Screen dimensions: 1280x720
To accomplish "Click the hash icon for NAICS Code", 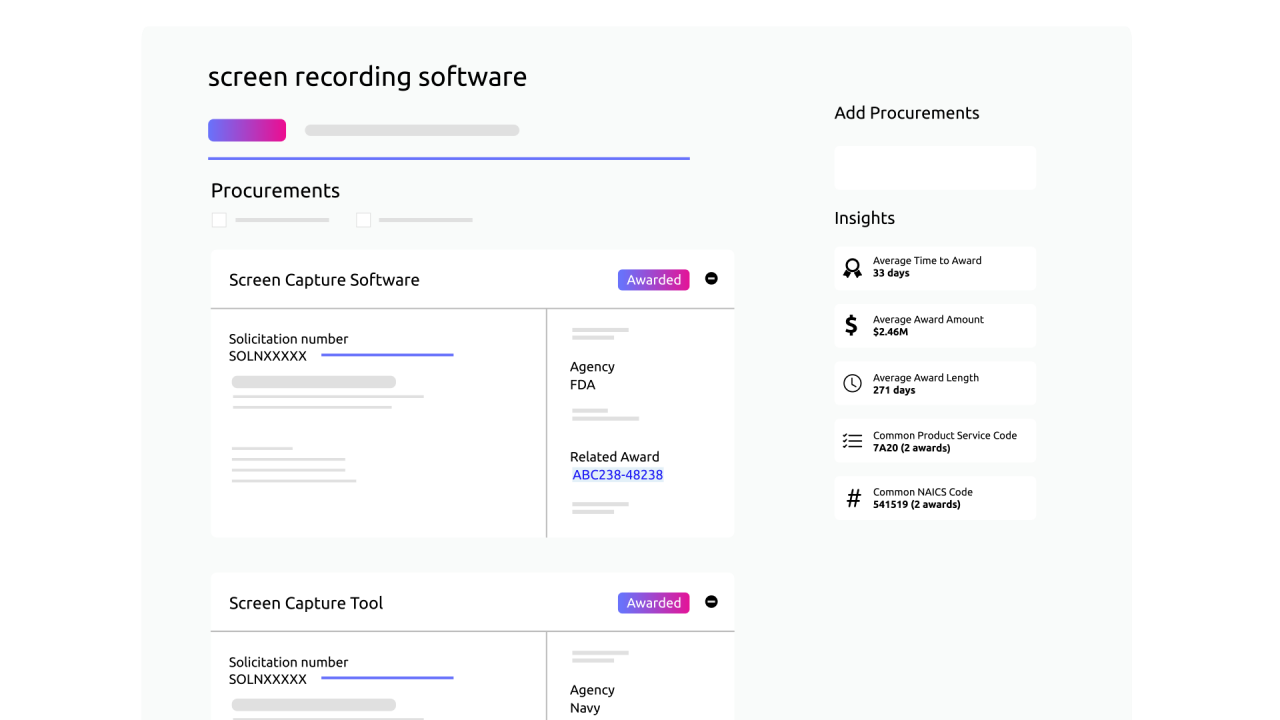I will point(853,498).
